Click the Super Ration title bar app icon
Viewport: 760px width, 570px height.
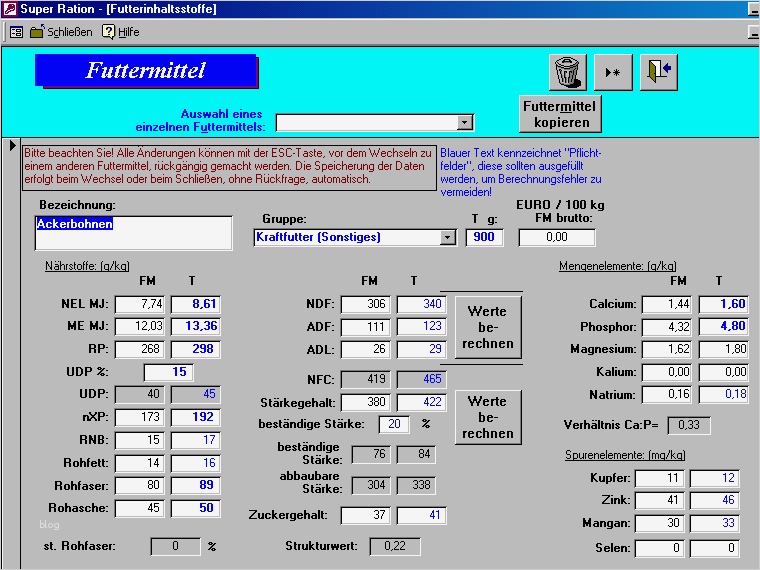click(9, 9)
